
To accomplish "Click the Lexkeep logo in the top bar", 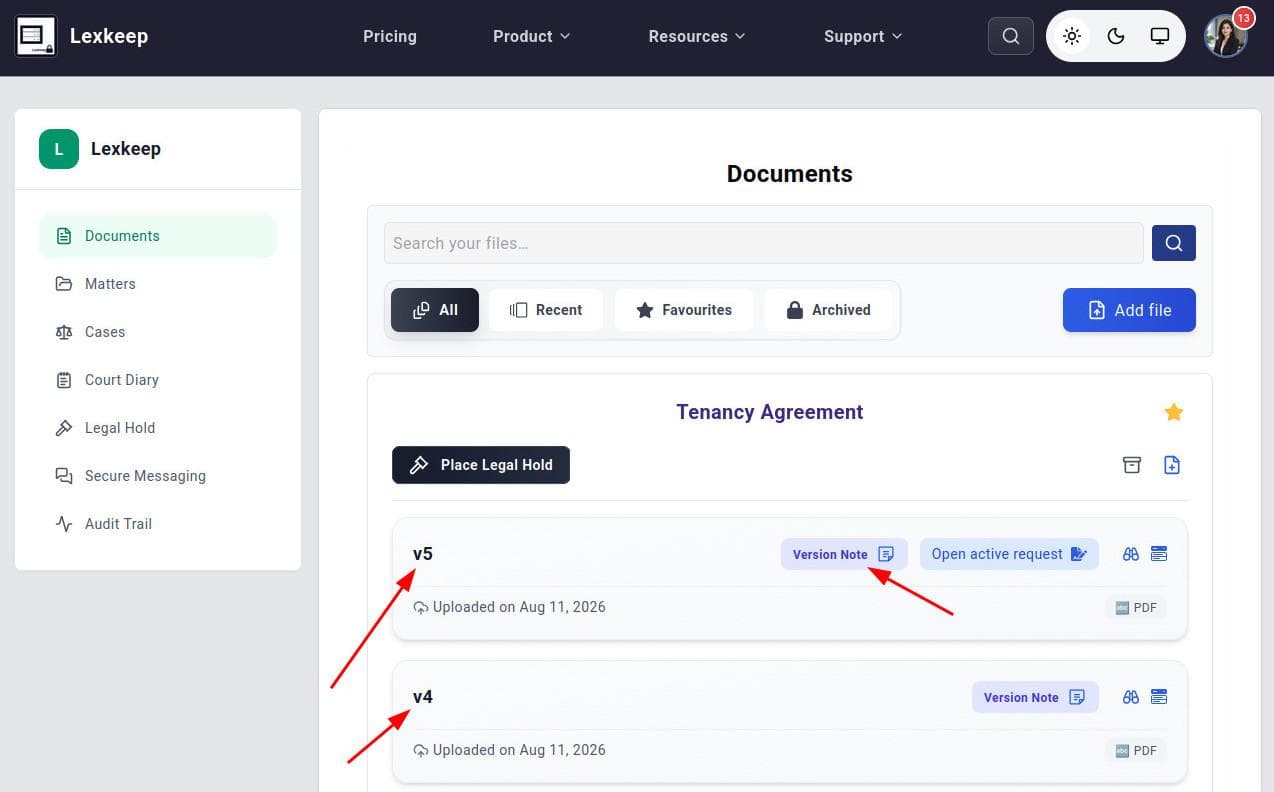I will (36, 36).
